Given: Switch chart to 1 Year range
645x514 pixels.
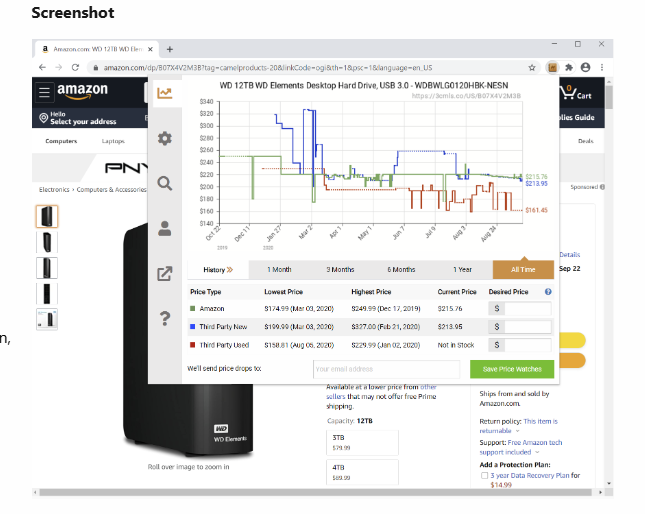Looking at the screenshot, I should point(462,270).
